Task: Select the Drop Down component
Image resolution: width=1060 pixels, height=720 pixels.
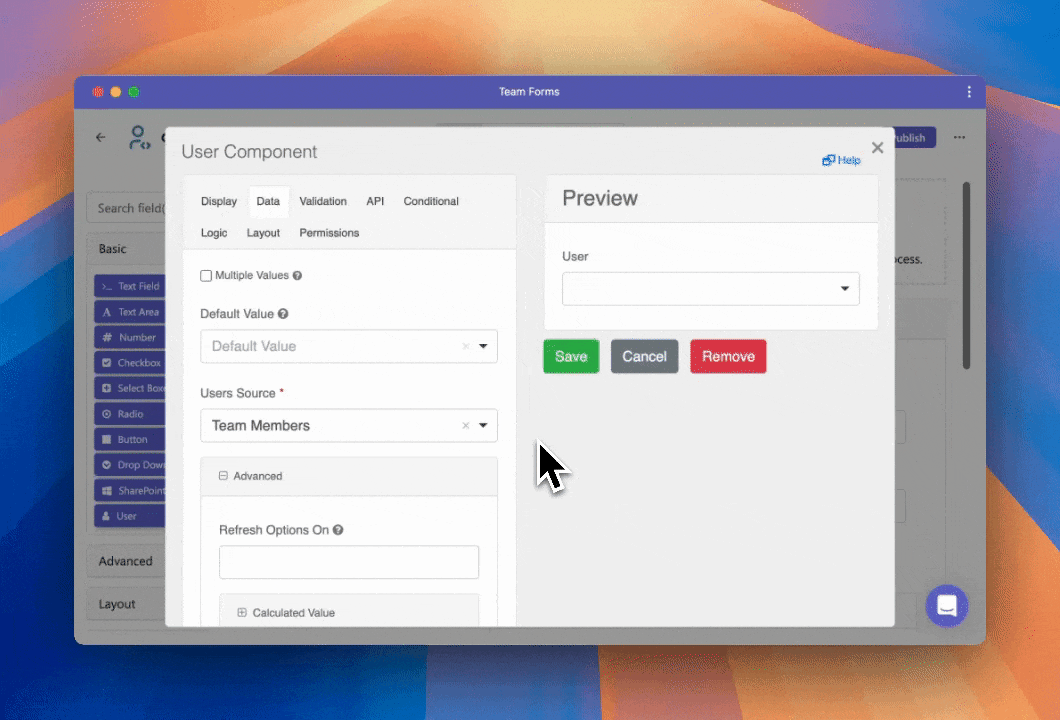Action: click(x=130, y=465)
